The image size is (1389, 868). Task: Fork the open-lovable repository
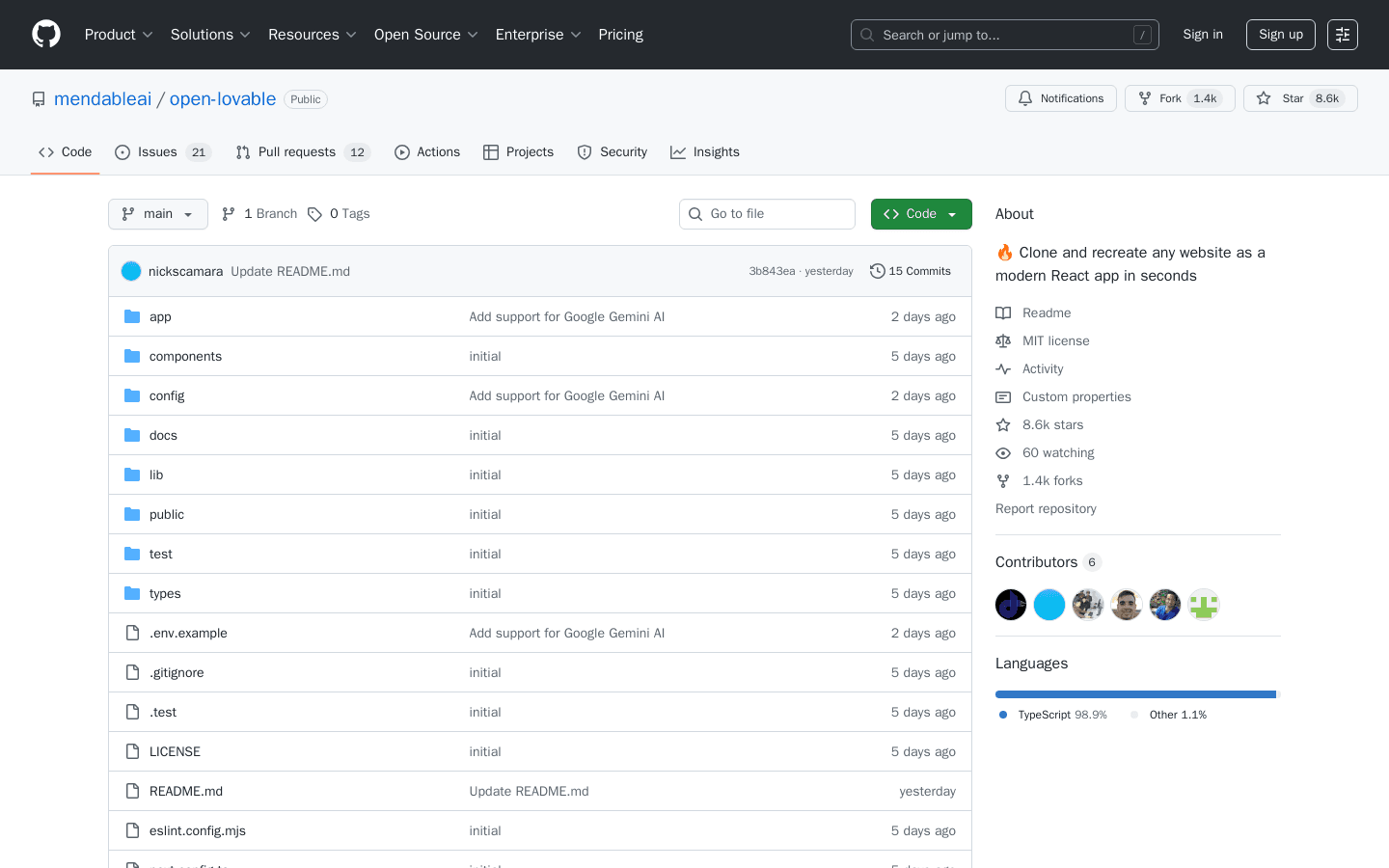click(x=1180, y=98)
